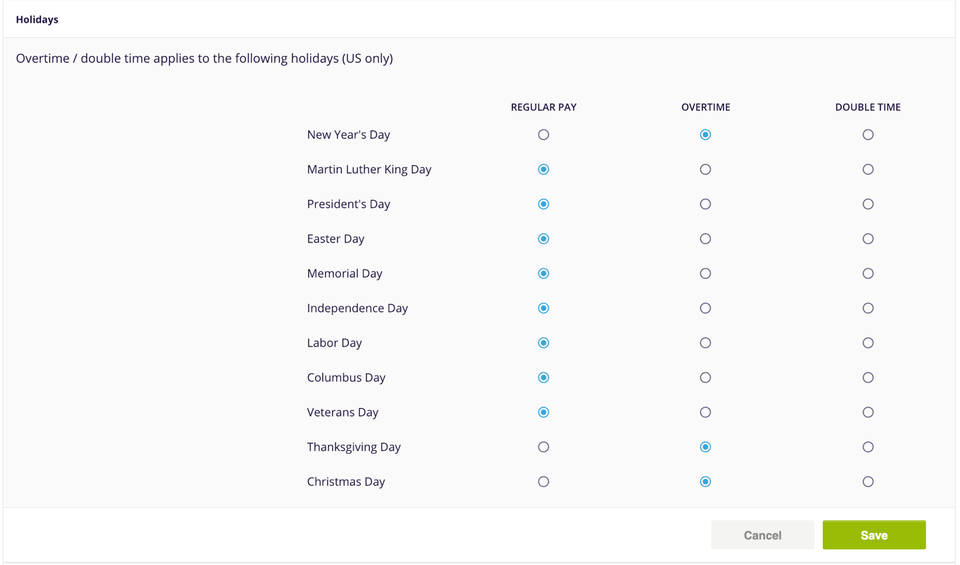This screenshot has height=565, width=960.
Task: Set Independence Day to Overtime
Action: tap(705, 308)
